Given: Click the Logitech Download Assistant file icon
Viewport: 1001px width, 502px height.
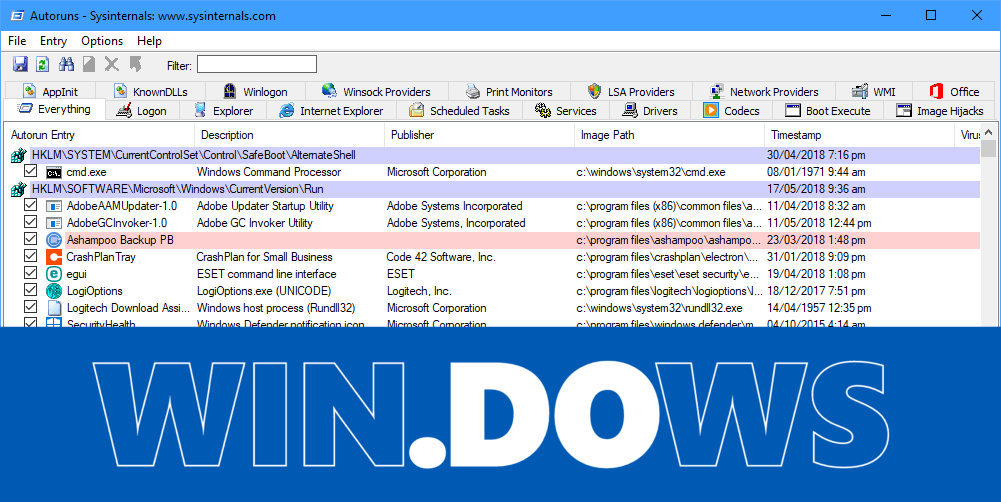Looking at the screenshot, I should point(54,308).
